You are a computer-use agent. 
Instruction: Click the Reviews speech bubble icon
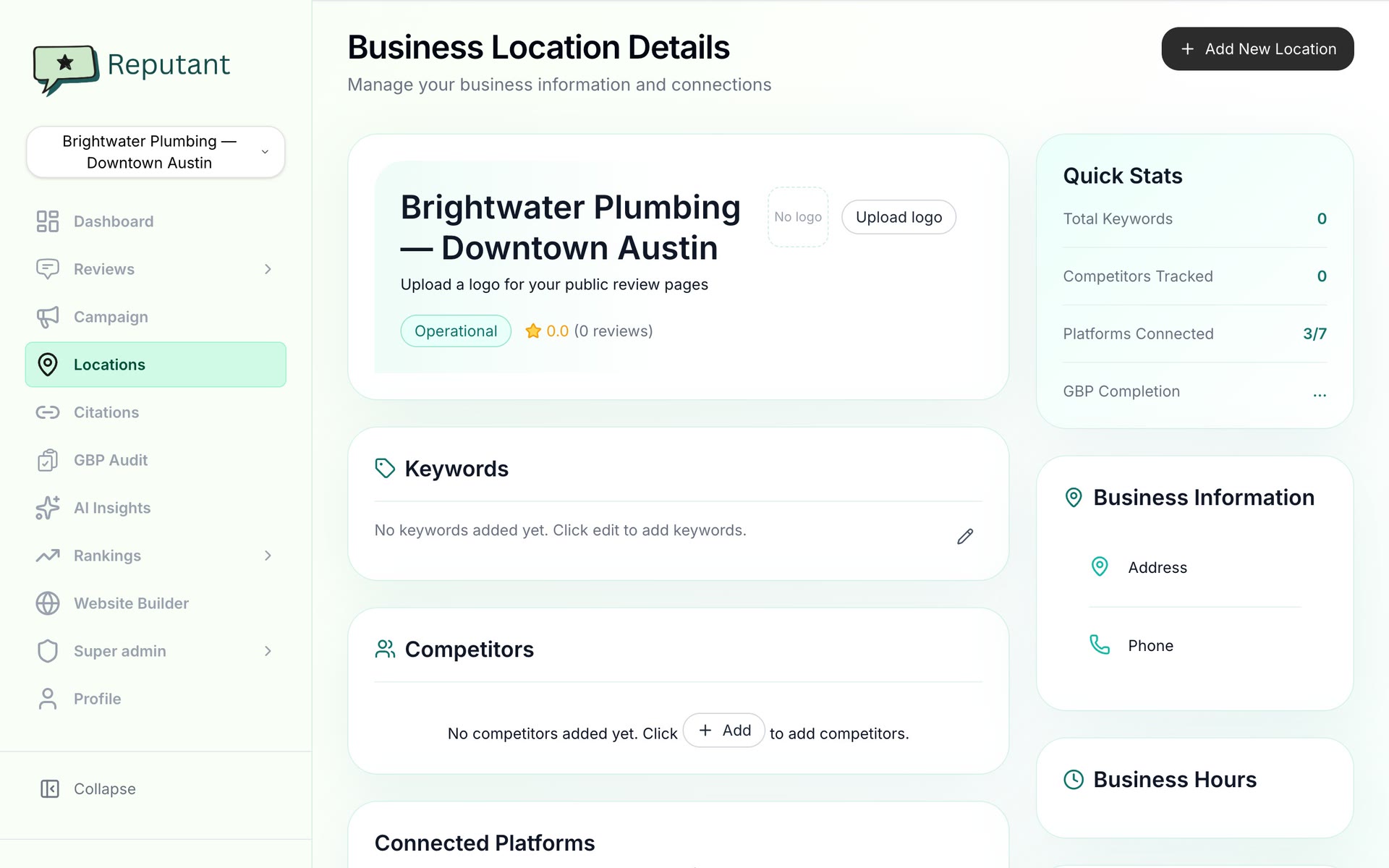(x=48, y=269)
